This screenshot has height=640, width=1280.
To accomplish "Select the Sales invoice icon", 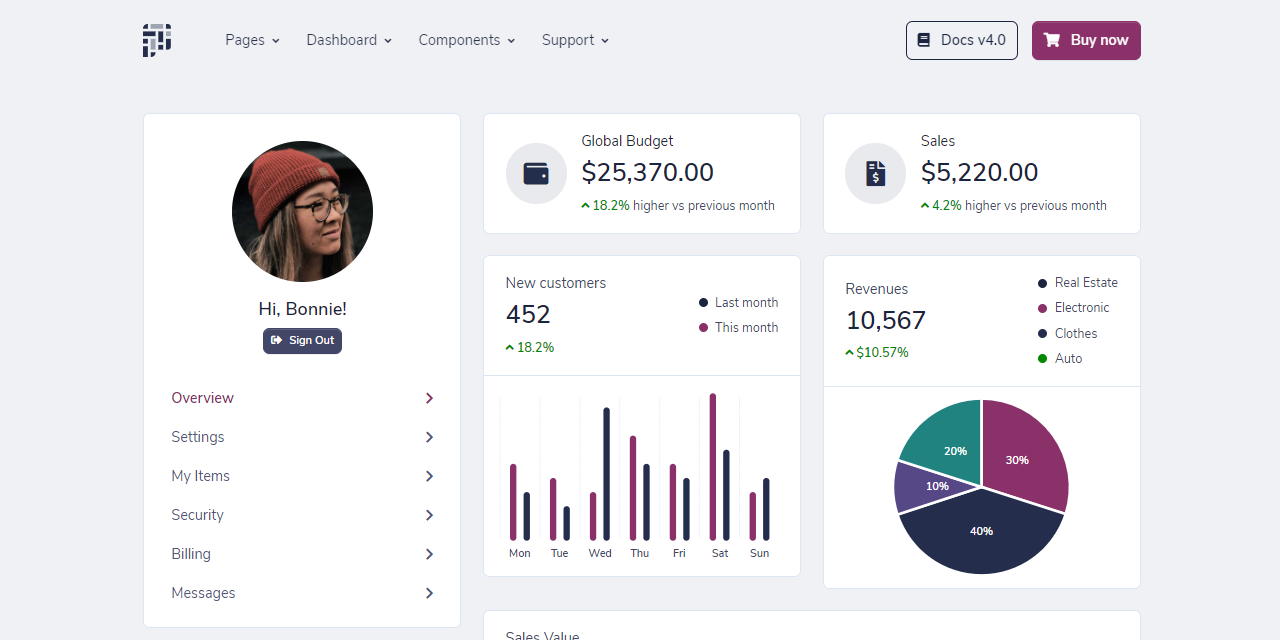I will pyautogui.click(x=875, y=173).
